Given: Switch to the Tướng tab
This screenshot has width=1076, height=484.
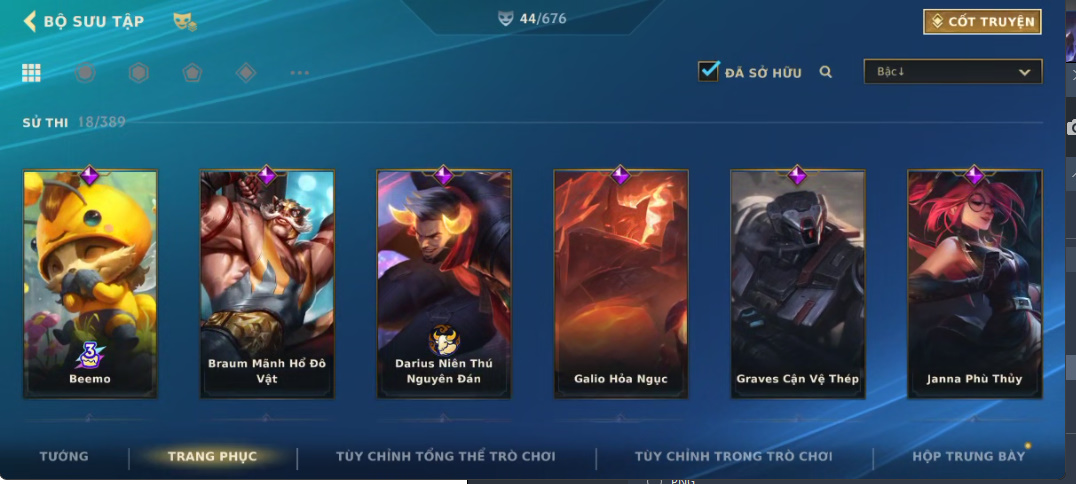Looking at the screenshot, I should 64,457.
